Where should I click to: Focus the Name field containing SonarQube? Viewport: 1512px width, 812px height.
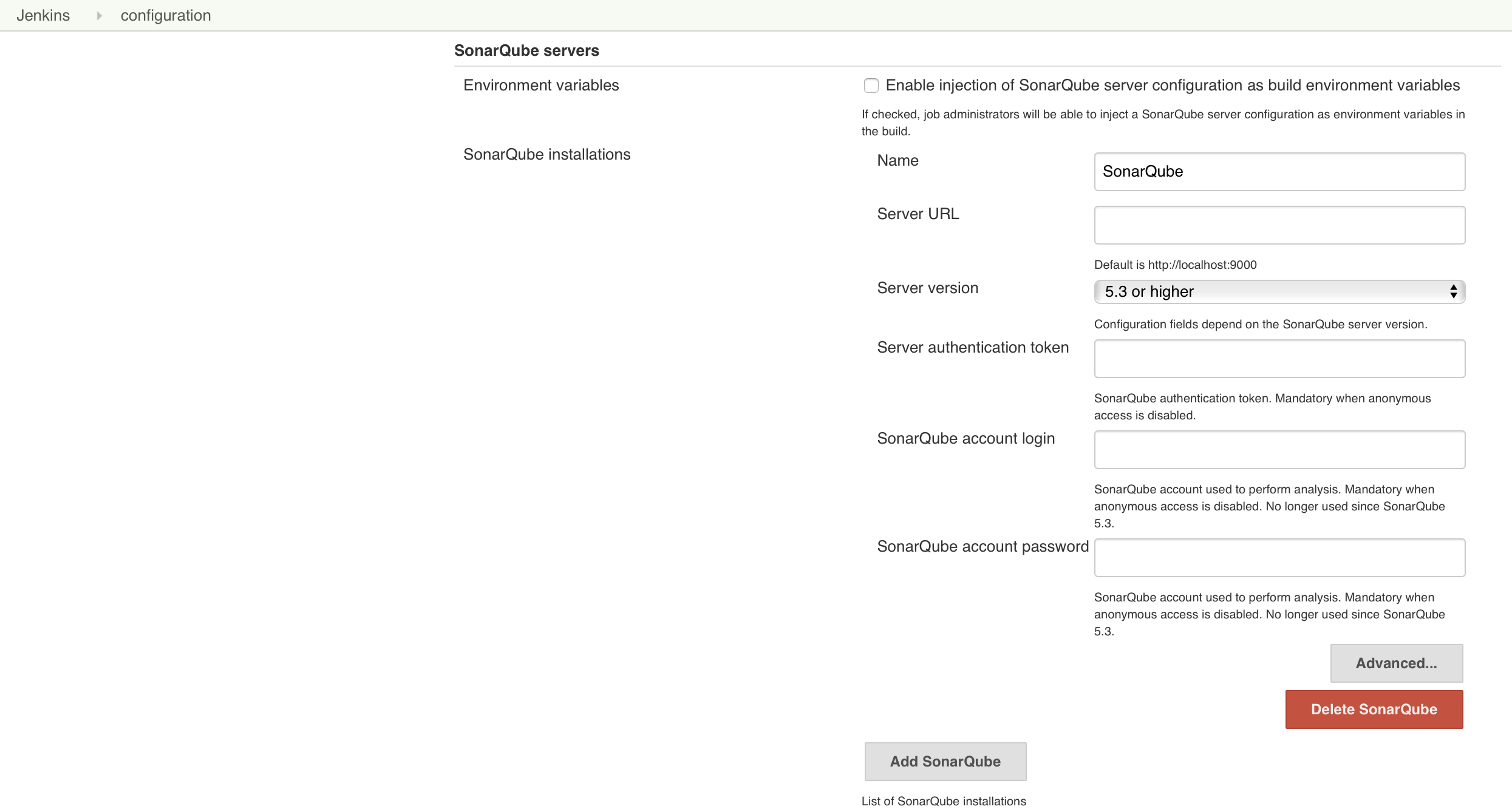click(1279, 172)
